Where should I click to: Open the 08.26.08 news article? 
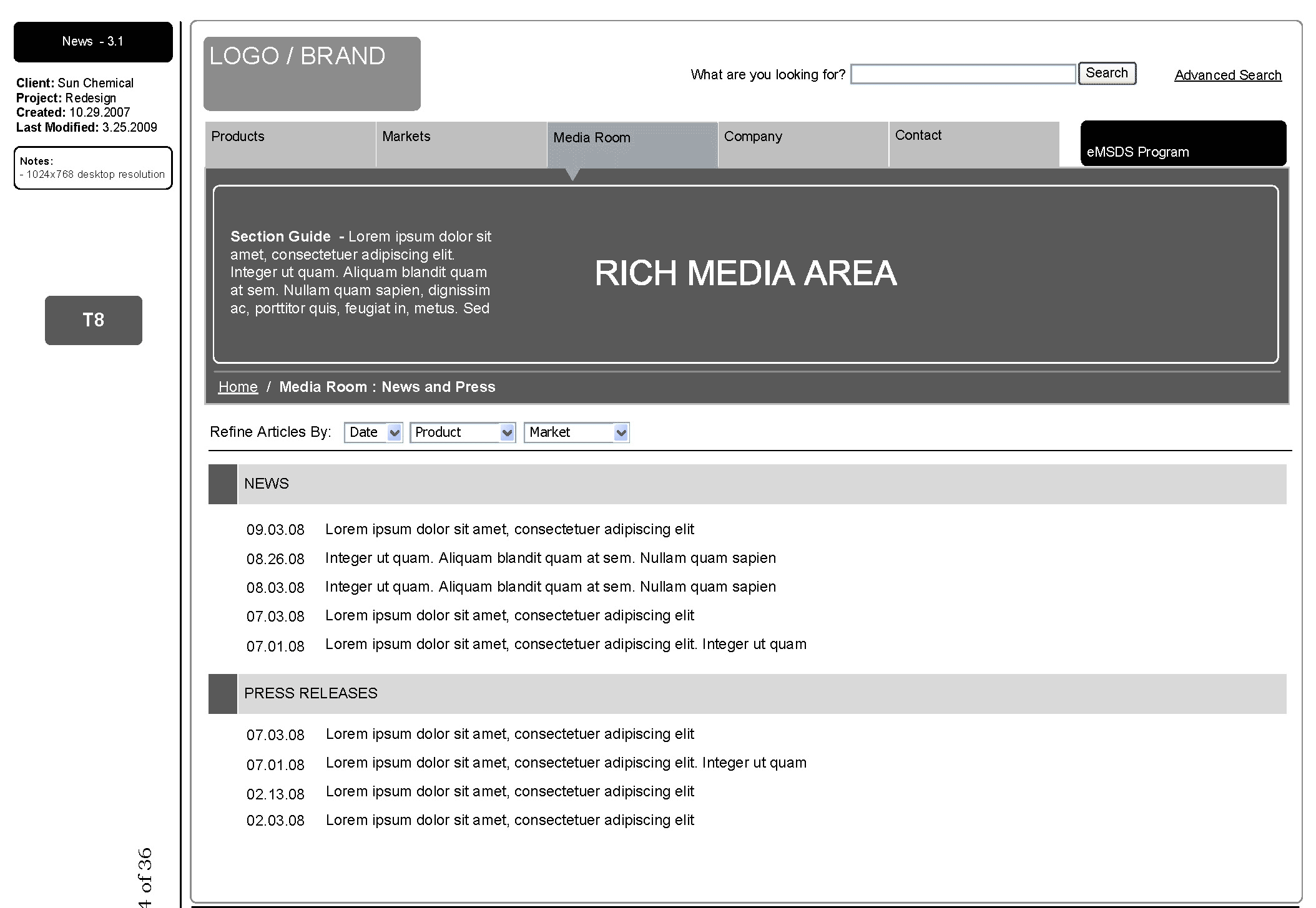coord(550,558)
